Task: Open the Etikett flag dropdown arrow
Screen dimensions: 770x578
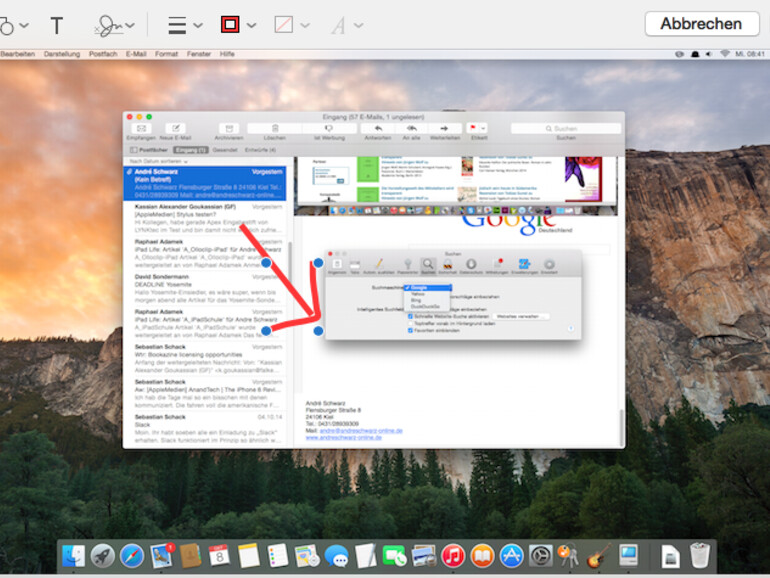Action: [x=483, y=129]
